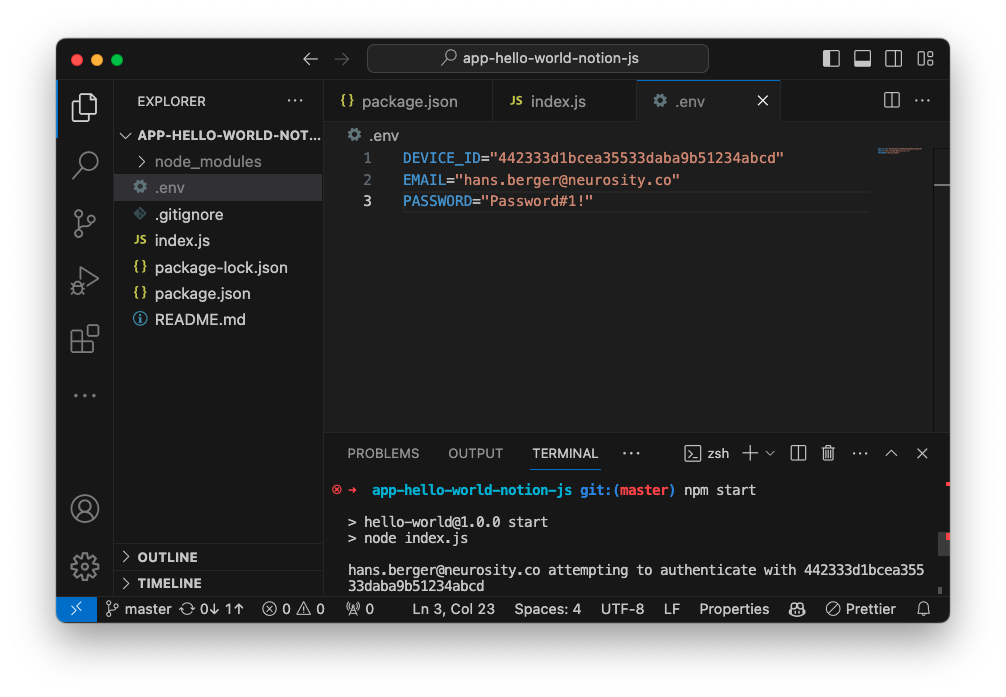Open the Run and Debug view

85,281
